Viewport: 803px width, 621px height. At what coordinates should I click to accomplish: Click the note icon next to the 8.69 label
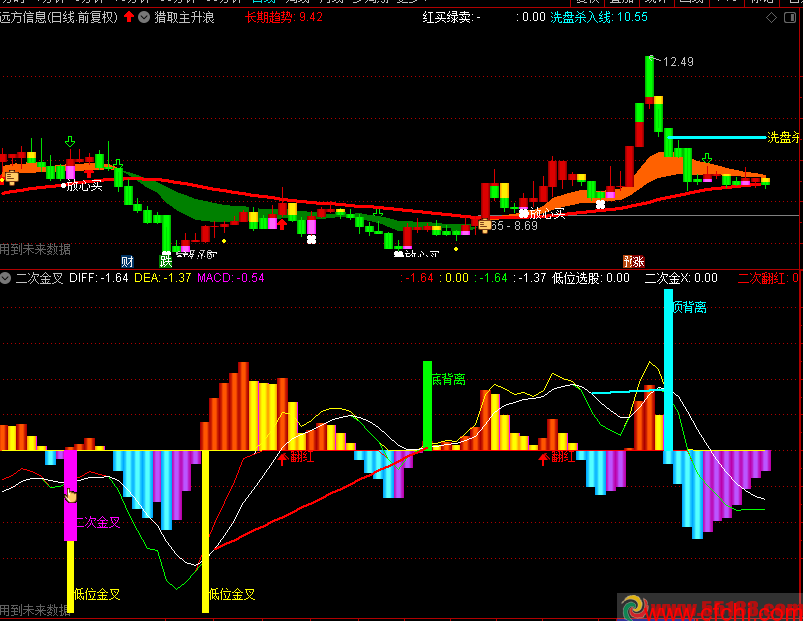click(x=484, y=225)
